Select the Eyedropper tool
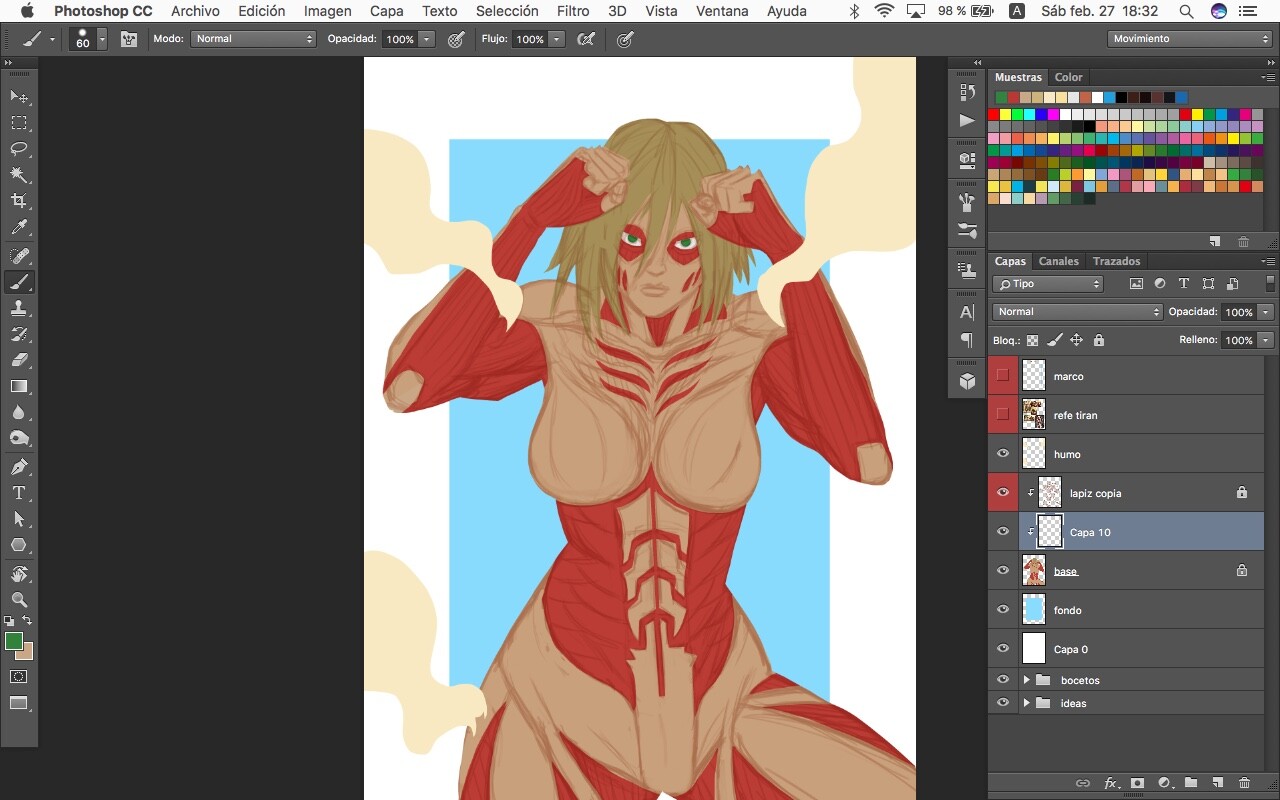 click(x=19, y=228)
